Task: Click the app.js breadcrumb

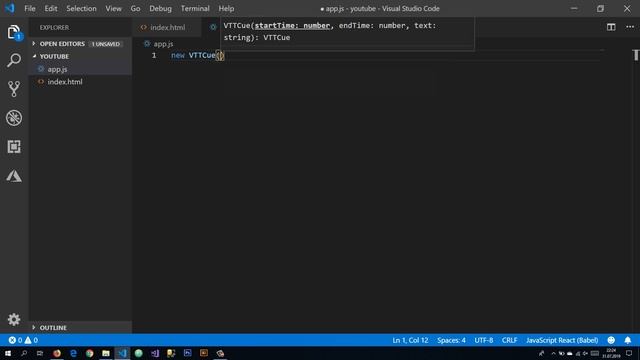Action: [x=163, y=44]
